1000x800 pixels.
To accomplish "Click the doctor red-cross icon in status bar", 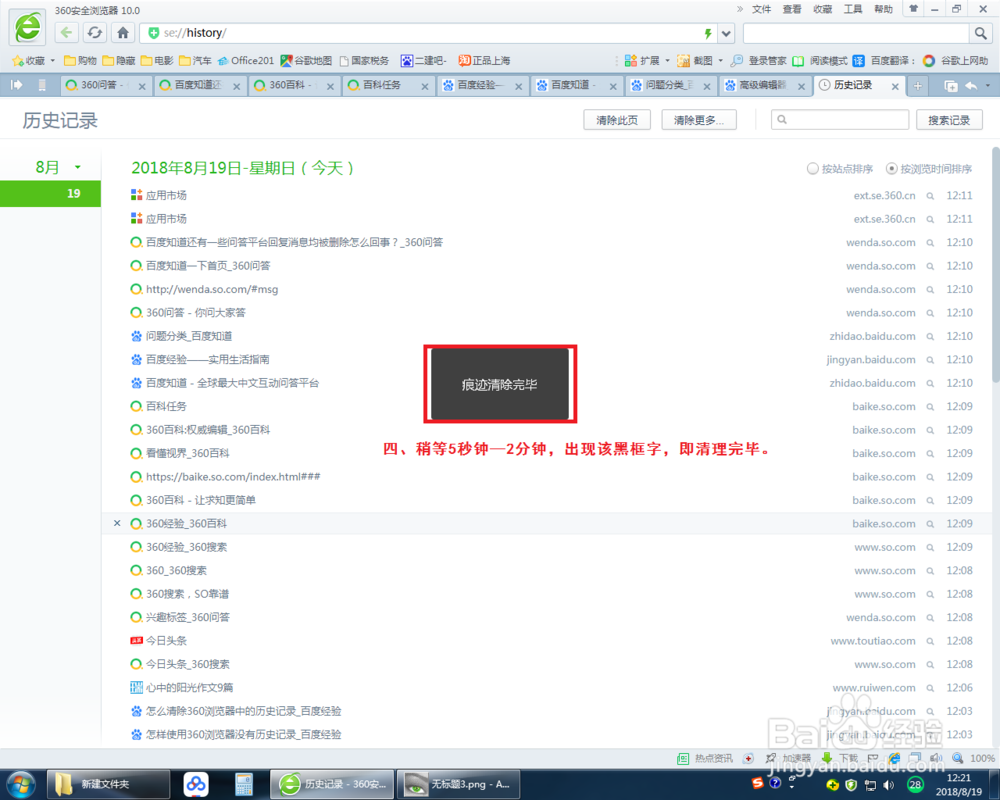I will tap(748, 758).
